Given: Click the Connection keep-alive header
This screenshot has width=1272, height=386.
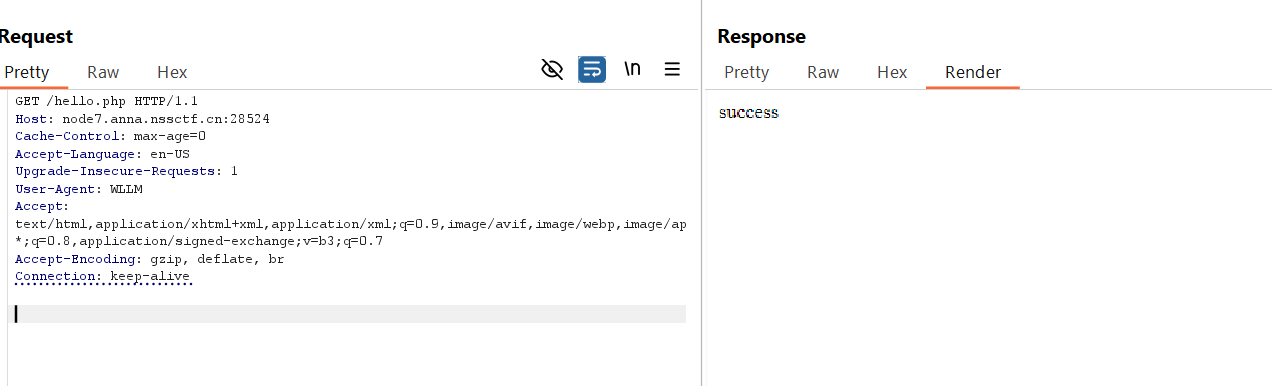Looking at the screenshot, I should coord(102,276).
